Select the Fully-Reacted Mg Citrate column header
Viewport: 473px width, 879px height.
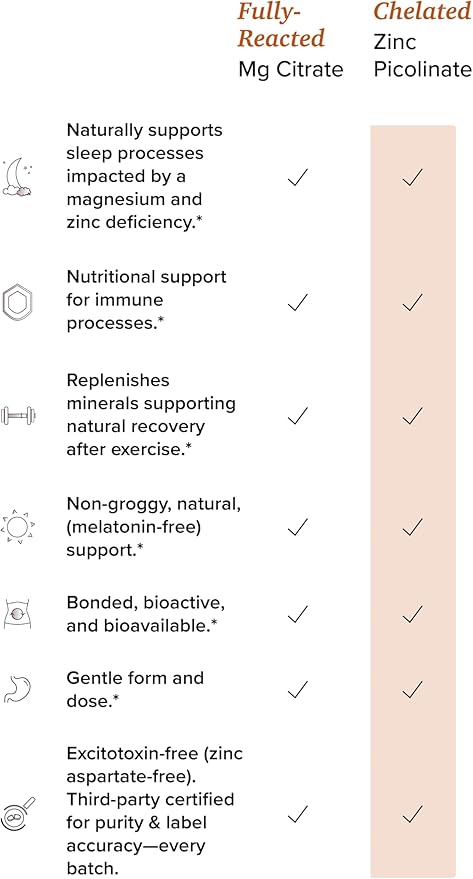coord(290,40)
